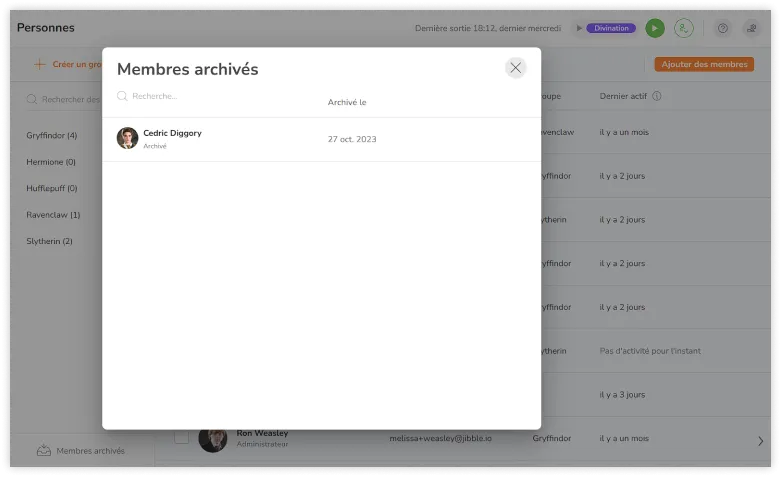Click the green activity tracking icon
Screen dimensions: 781x477
684,28
